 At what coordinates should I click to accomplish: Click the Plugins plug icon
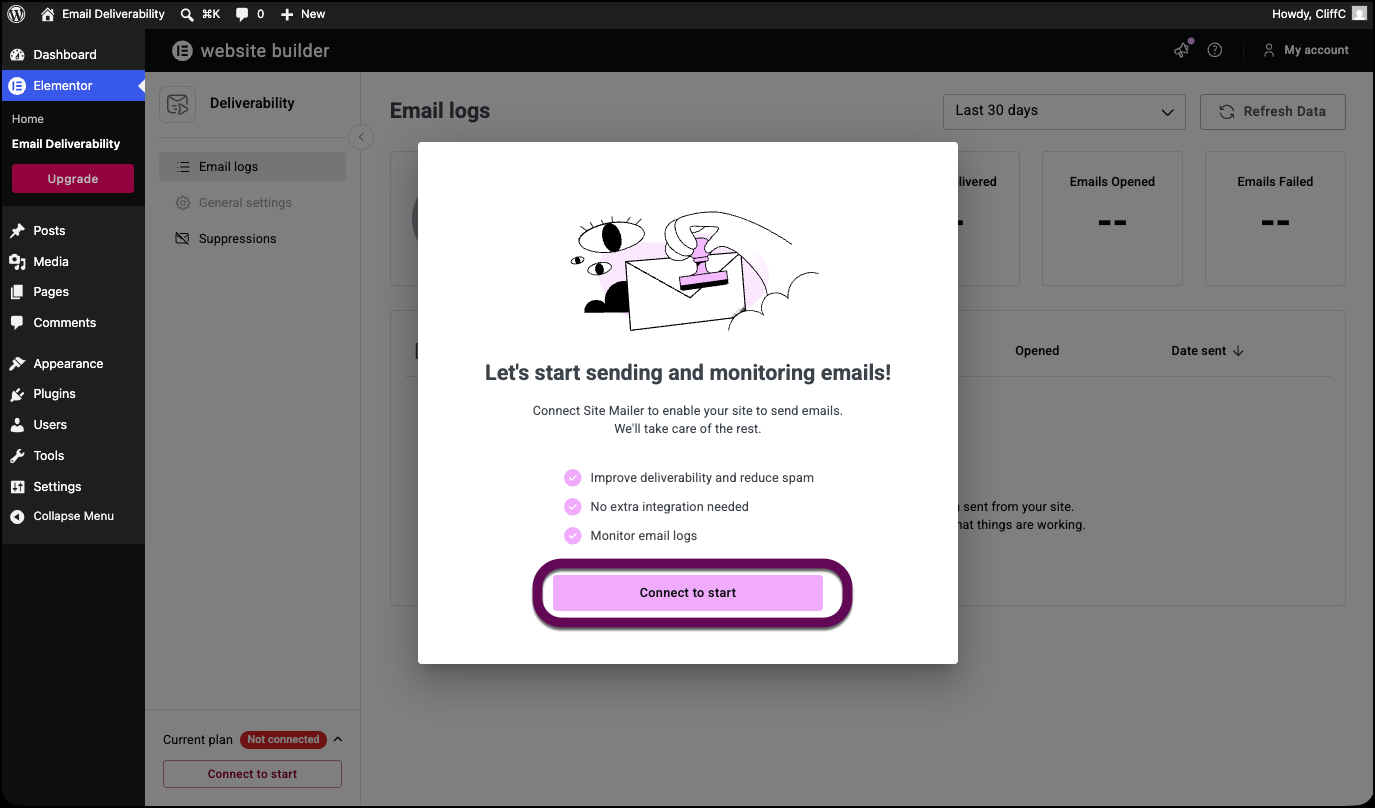(17, 394)
